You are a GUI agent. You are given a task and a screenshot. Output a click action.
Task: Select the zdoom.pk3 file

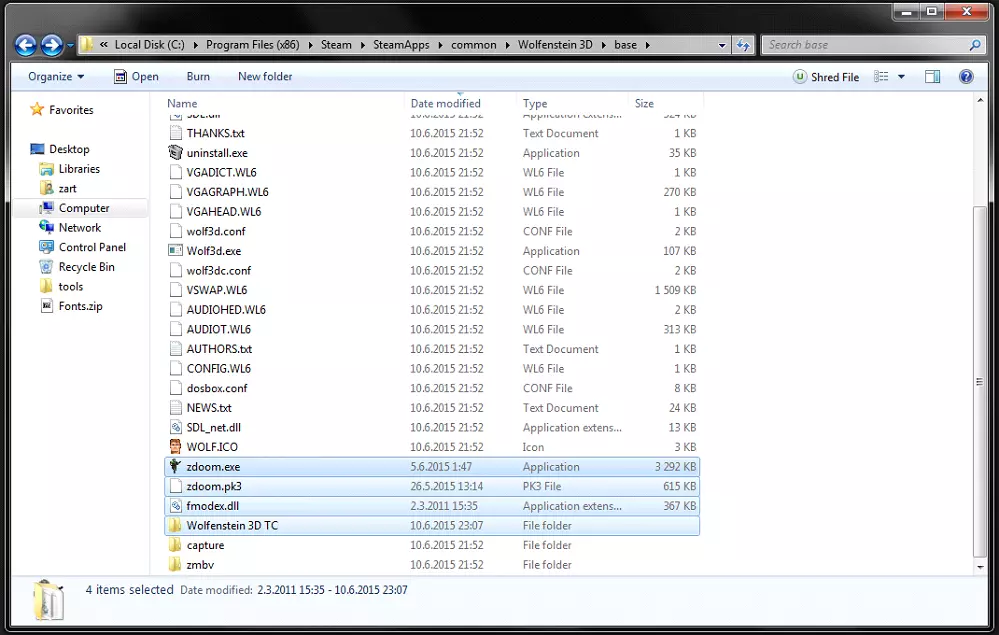pos(432,486)
